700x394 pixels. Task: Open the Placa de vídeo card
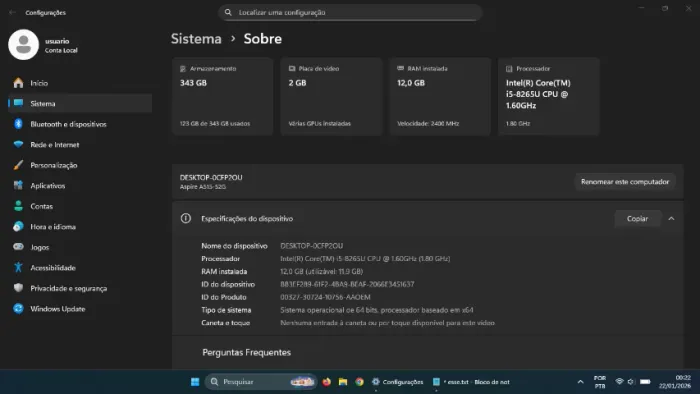tap(331, 96)
